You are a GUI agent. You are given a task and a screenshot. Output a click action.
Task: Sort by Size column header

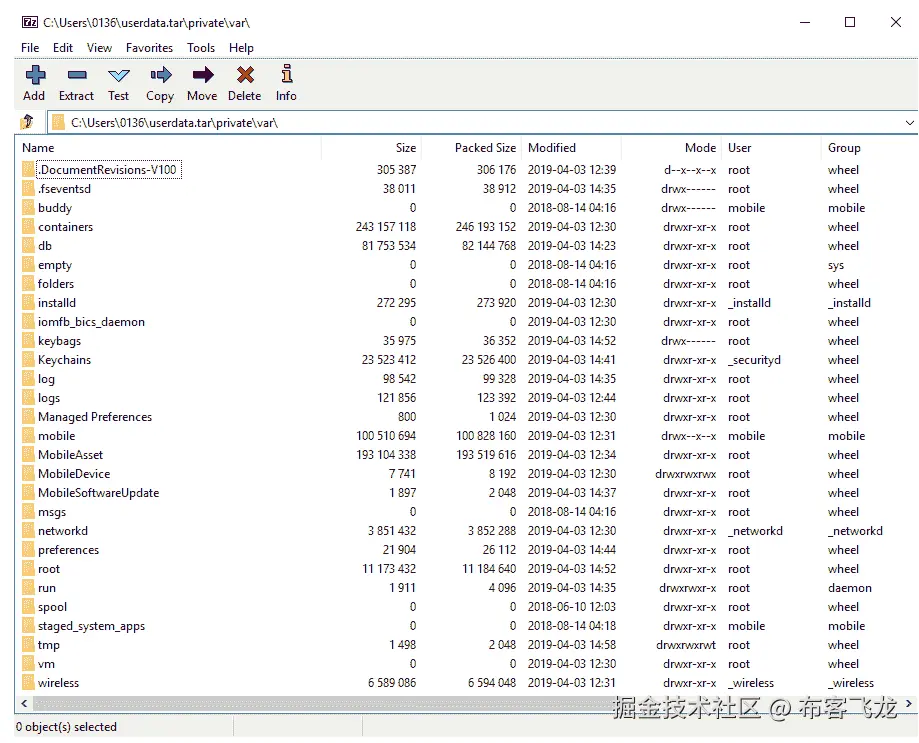[372, 148]
